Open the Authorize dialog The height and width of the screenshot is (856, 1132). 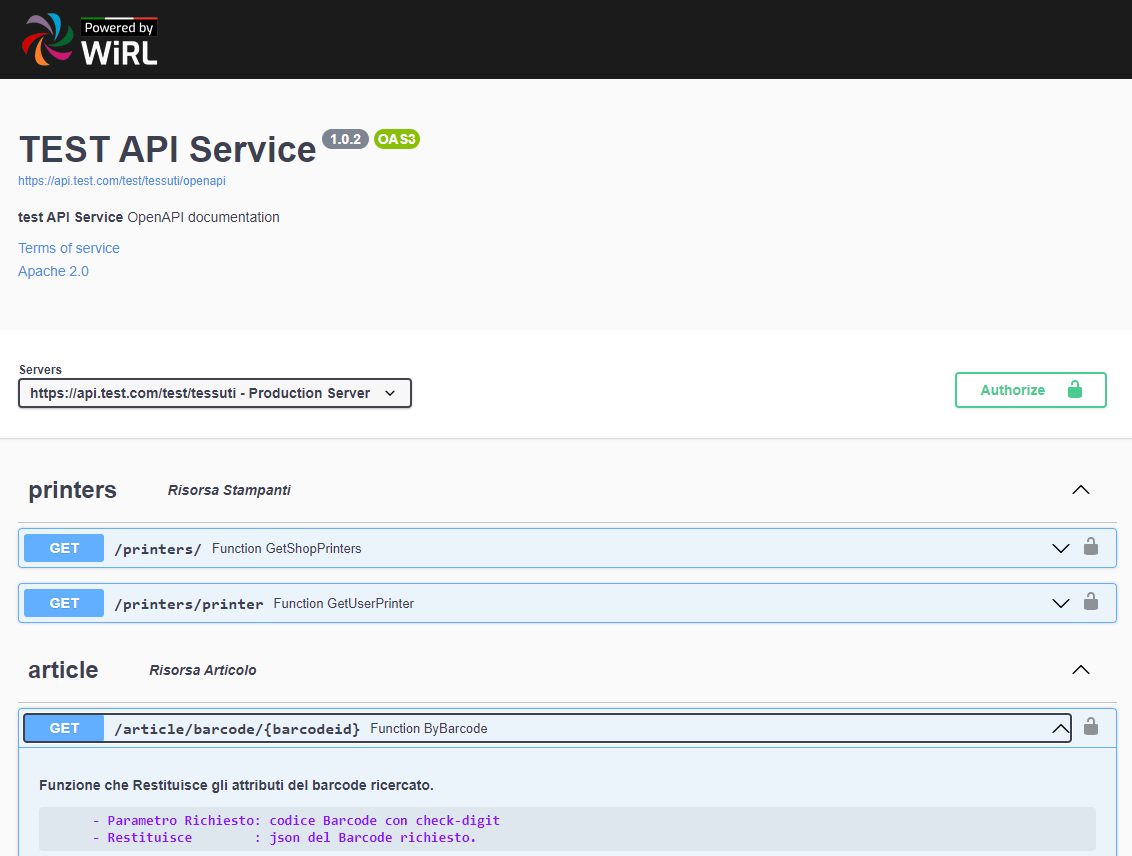[x=1030, y=390]
